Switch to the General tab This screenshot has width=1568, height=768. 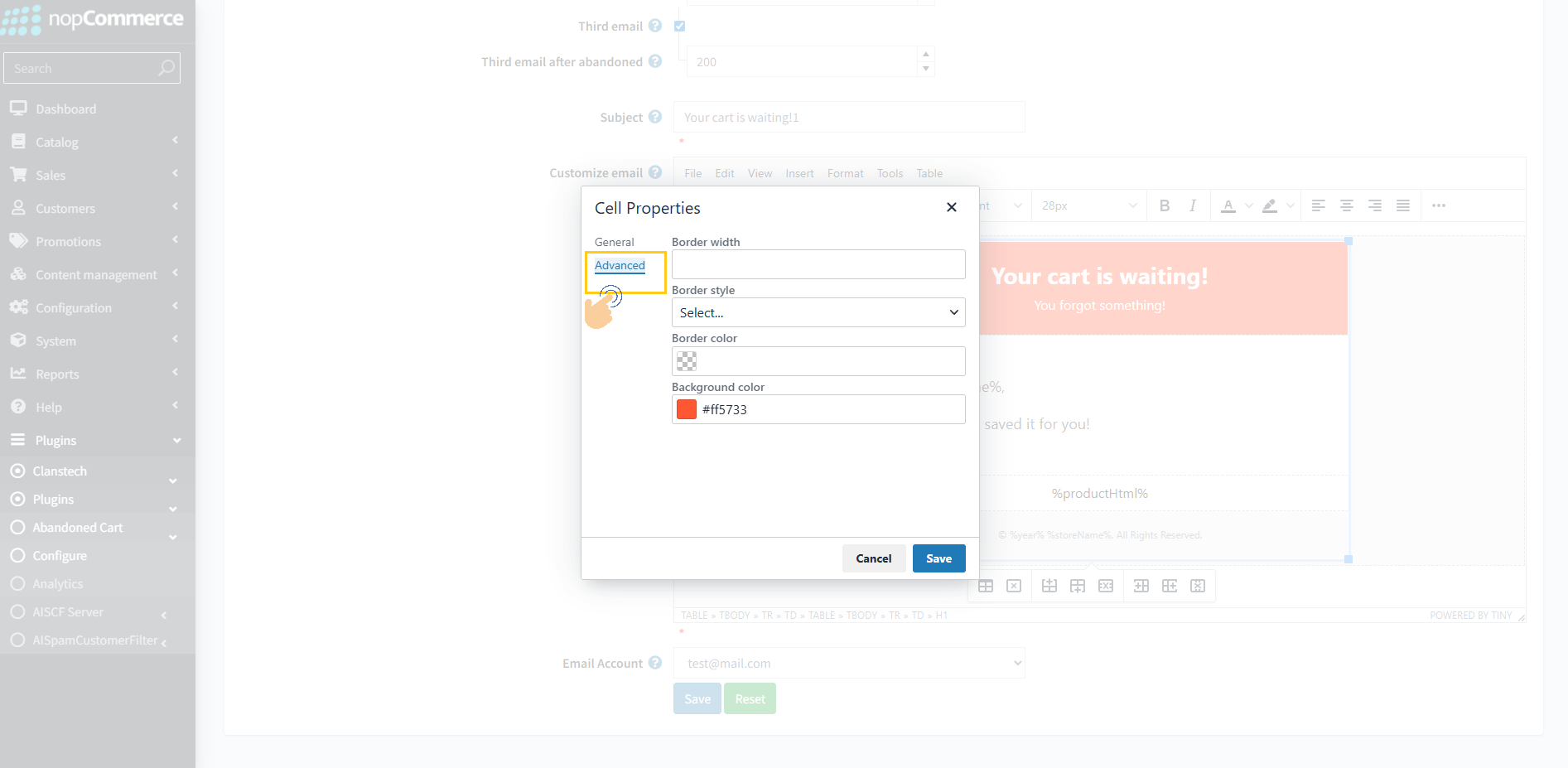pyautogui.click(x=614, y=242)
